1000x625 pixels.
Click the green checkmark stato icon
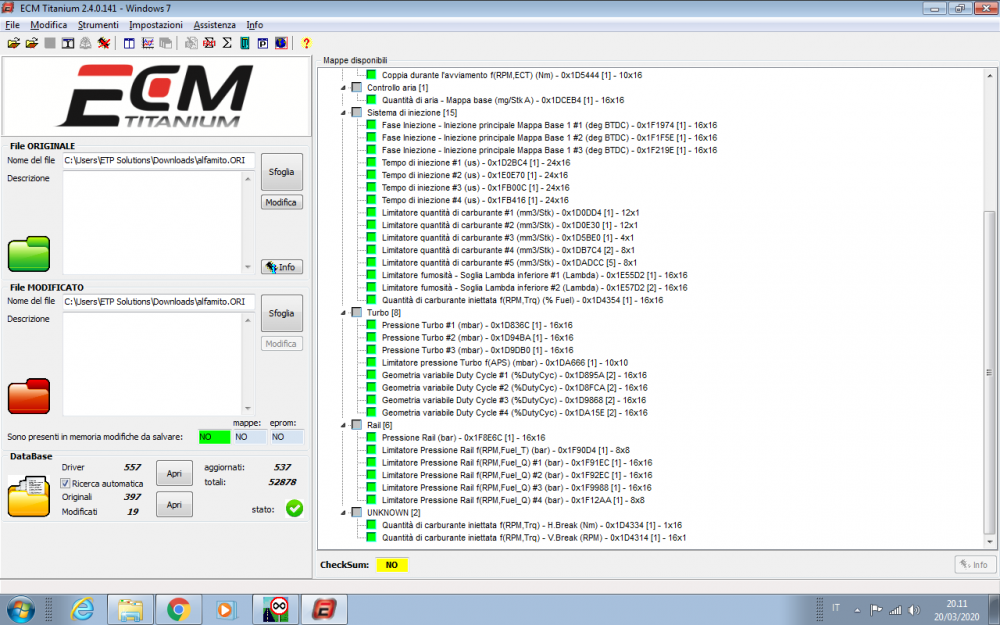click(x=294, y=508)
